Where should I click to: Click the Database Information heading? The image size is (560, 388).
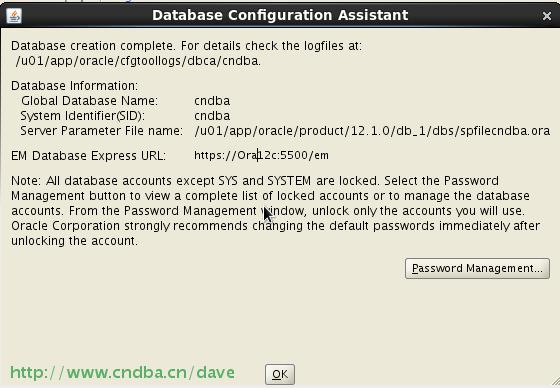pyautogui.click(x=75, y=86)
